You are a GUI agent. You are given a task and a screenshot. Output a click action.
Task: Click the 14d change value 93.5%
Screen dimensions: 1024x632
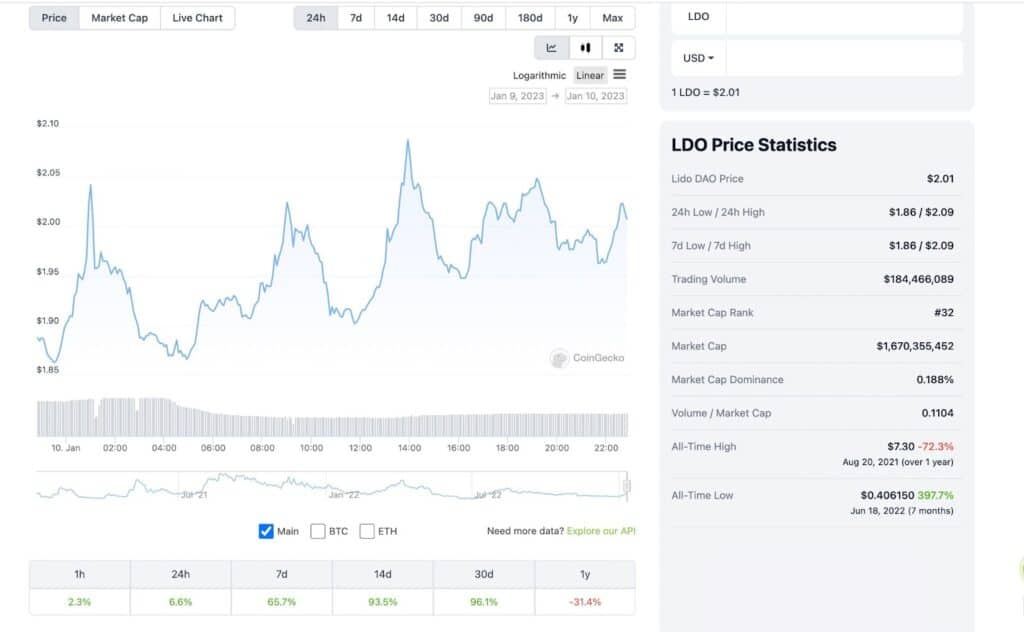pos(383,601)
